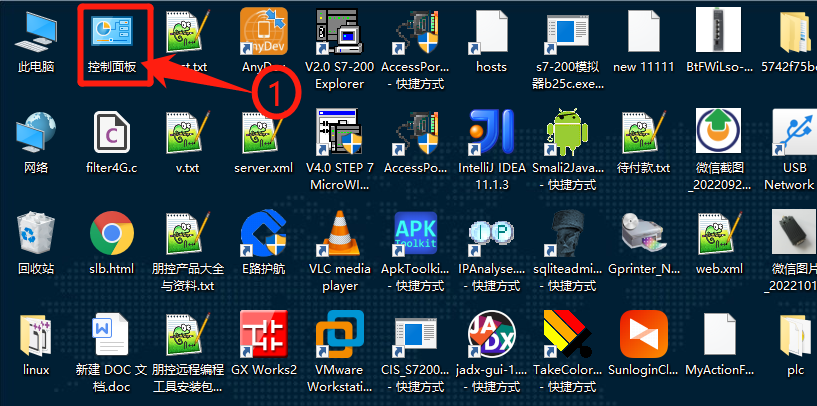Launch IntelliJ IDEA 11.1.3 icon
The height and width of the screenshot is (406, 817).
click(492, 134)
